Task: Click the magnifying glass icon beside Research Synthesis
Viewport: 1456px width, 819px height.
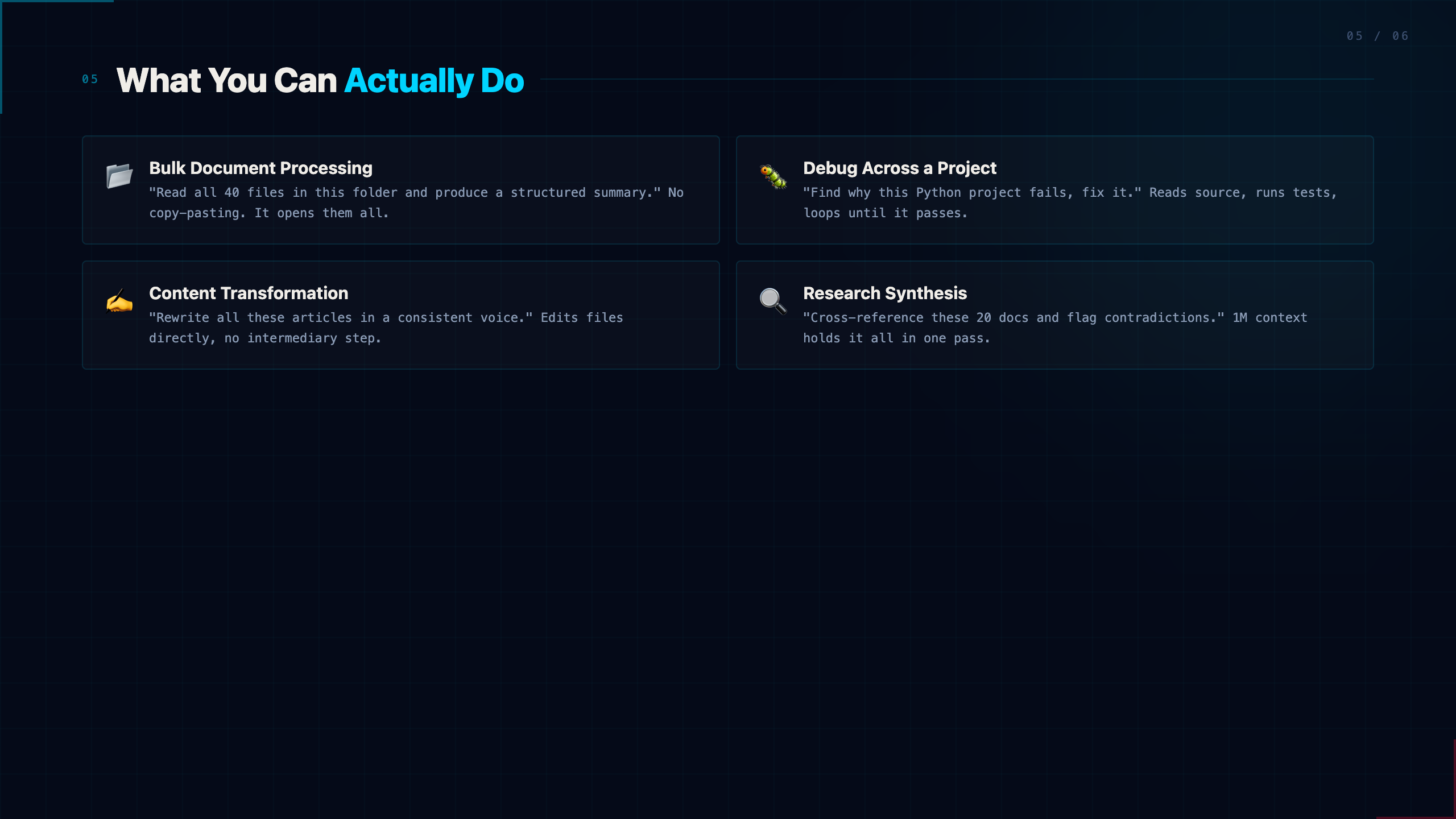Action: (x=773, y=301)
